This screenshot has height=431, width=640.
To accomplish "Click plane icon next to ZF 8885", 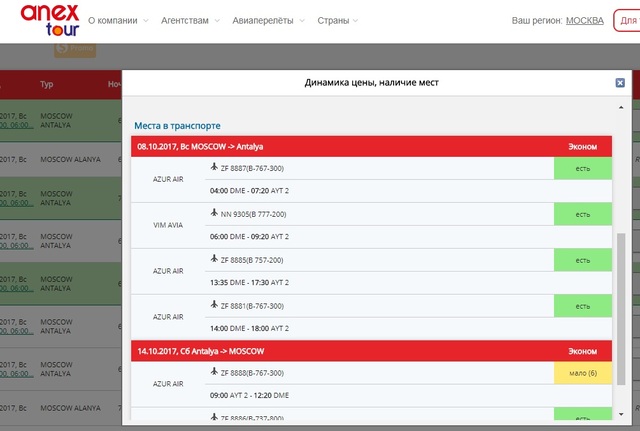I will point(214,259).
